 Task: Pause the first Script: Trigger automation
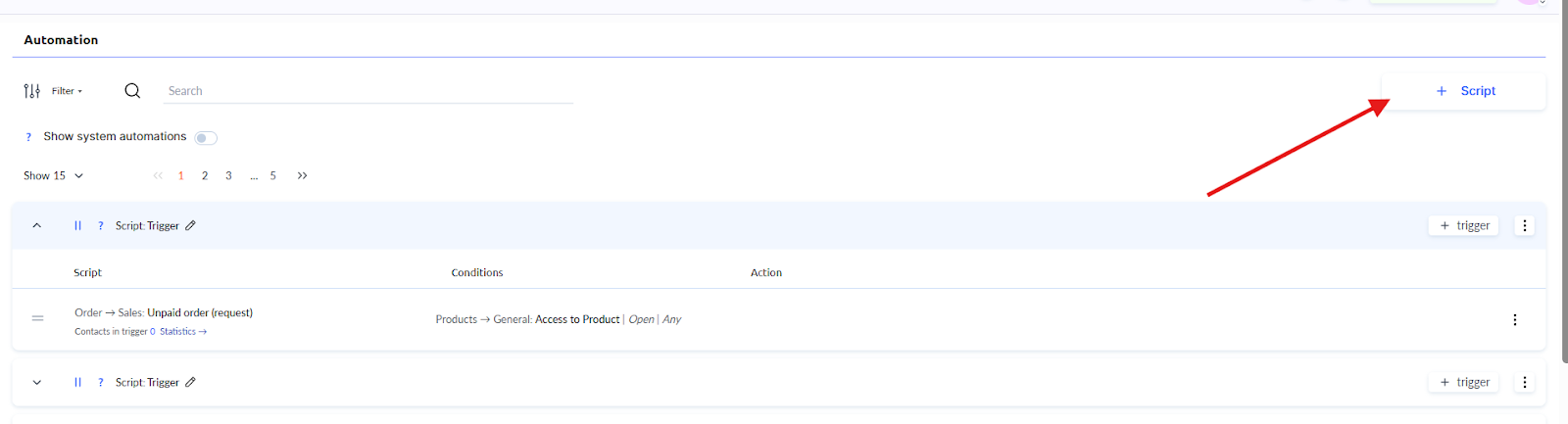click(x=78, y=226)
